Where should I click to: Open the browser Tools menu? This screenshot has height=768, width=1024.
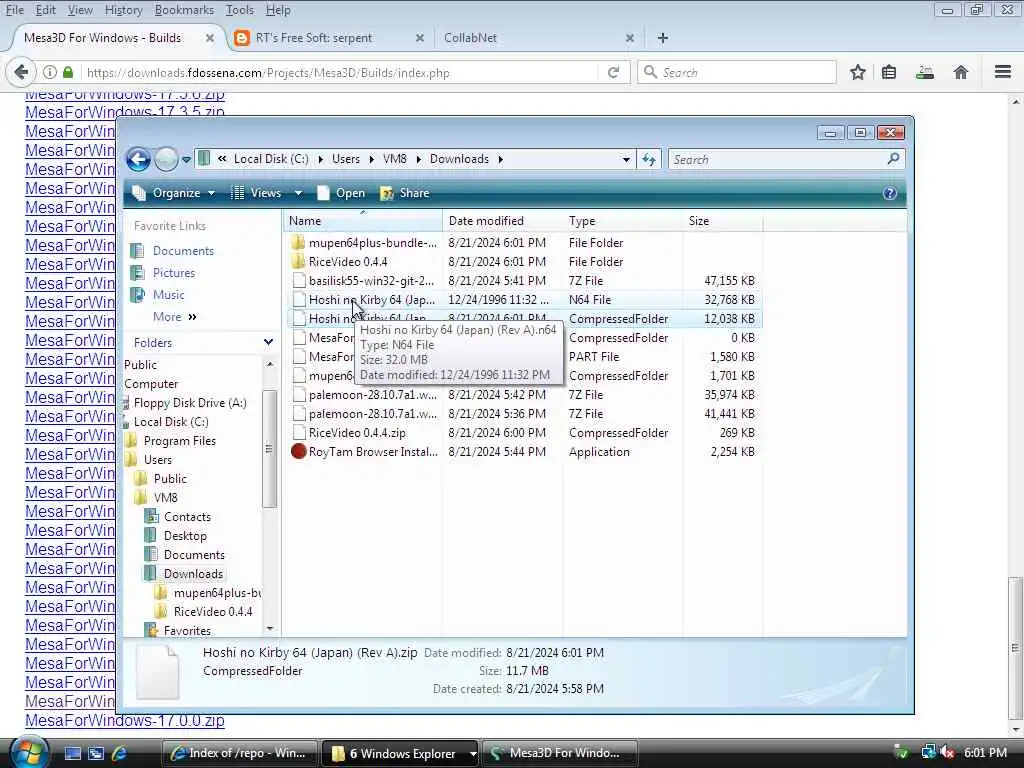tap(240, 10)
